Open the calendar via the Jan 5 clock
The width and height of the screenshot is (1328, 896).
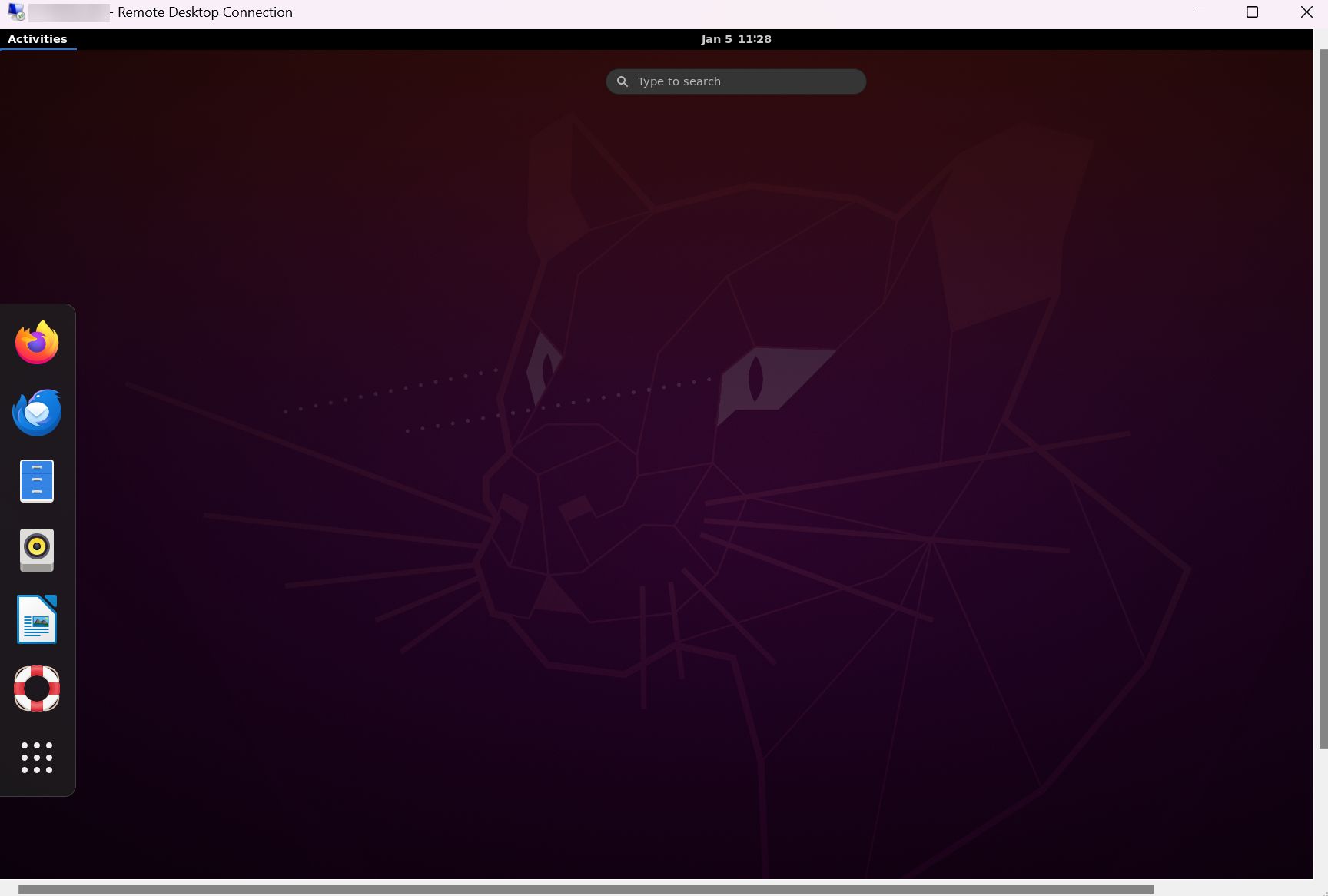(735, 38)
